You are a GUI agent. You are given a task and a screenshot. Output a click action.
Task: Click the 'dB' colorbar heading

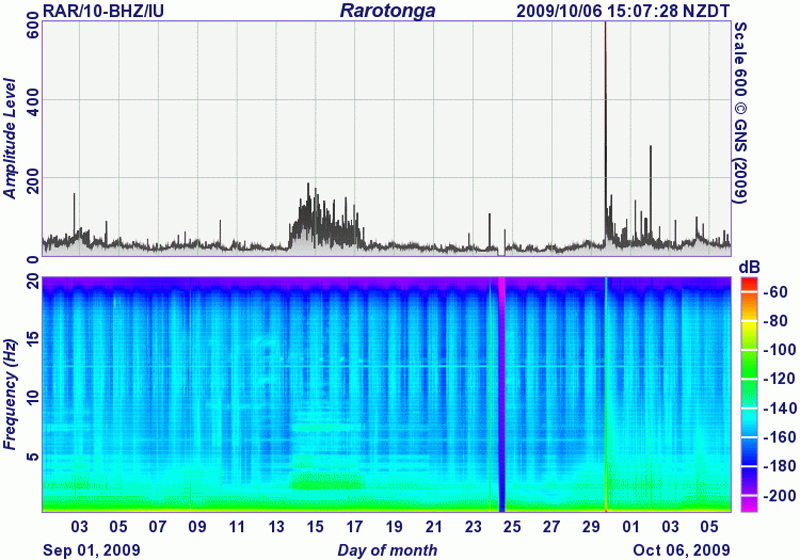pos(749,267)
